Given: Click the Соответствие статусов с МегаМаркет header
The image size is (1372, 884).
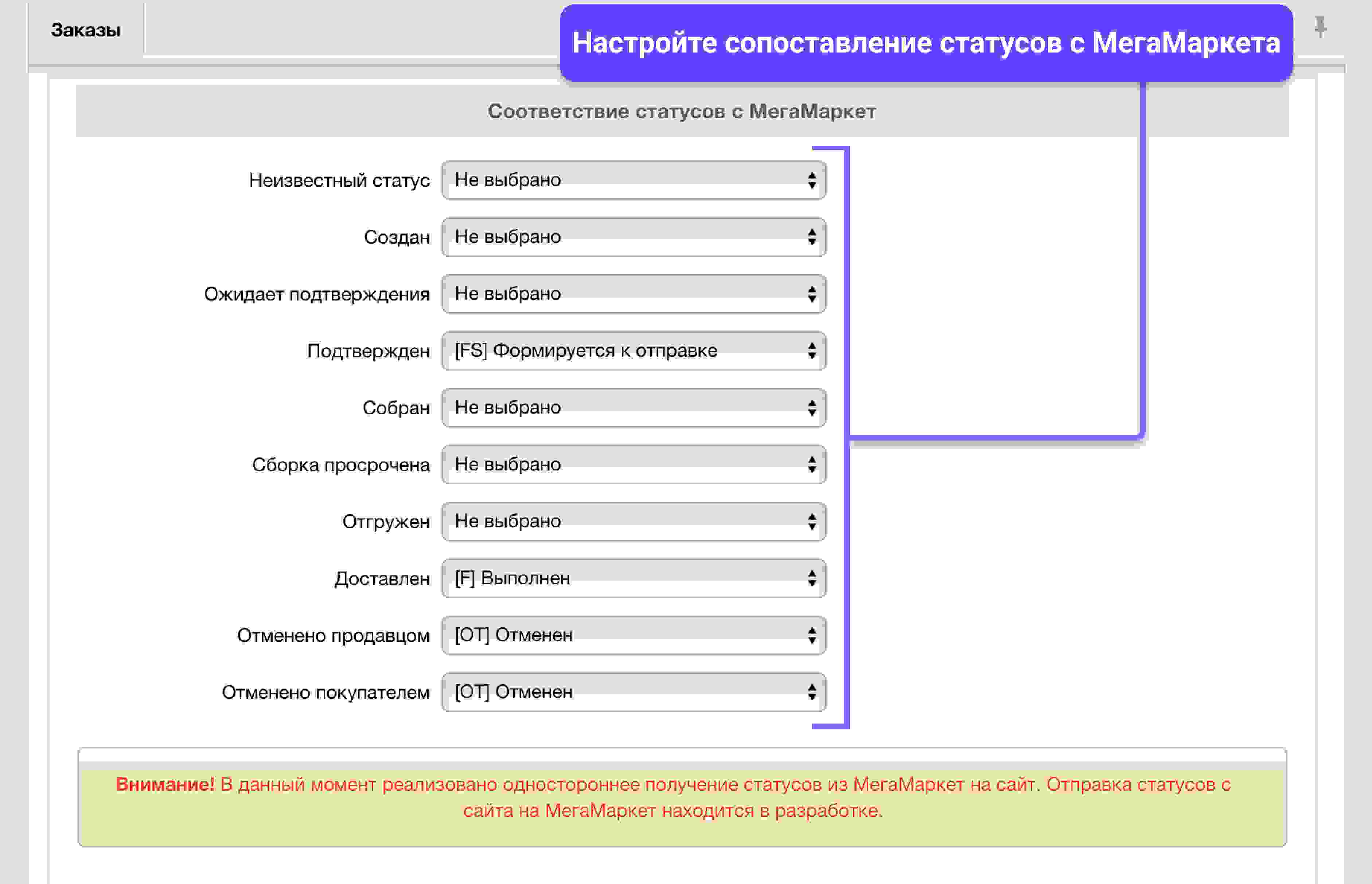Looking at the screenshot, I should point(681,111).
